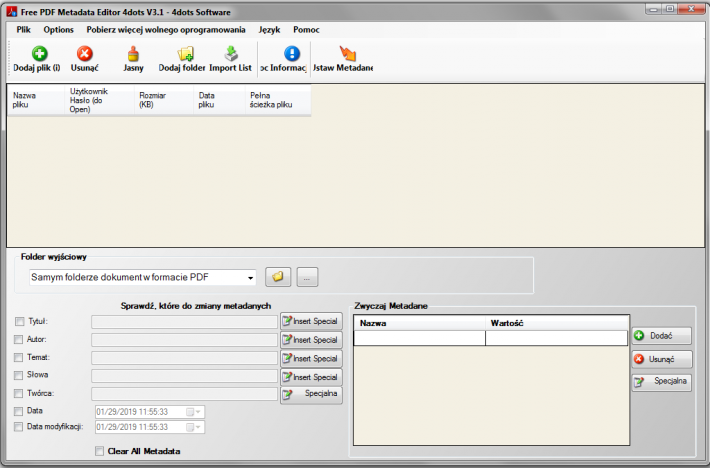Click the Import List toolbar icon
This screenshot has height=468, width=710.
[231, 53]
